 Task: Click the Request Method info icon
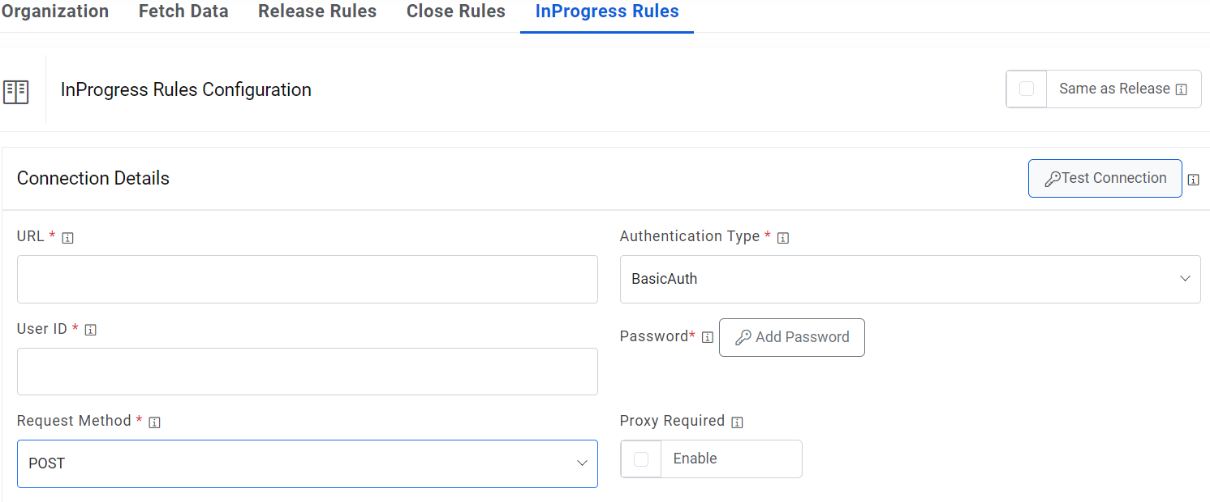154,422
